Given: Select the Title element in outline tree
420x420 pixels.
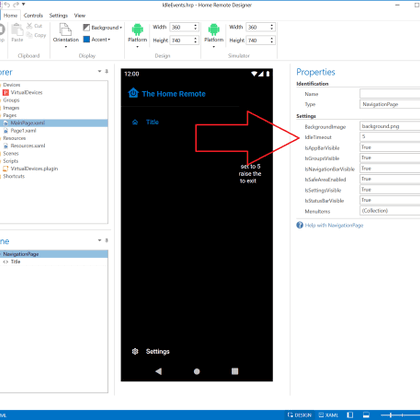Looking at the screenshot, I should 15,262.
